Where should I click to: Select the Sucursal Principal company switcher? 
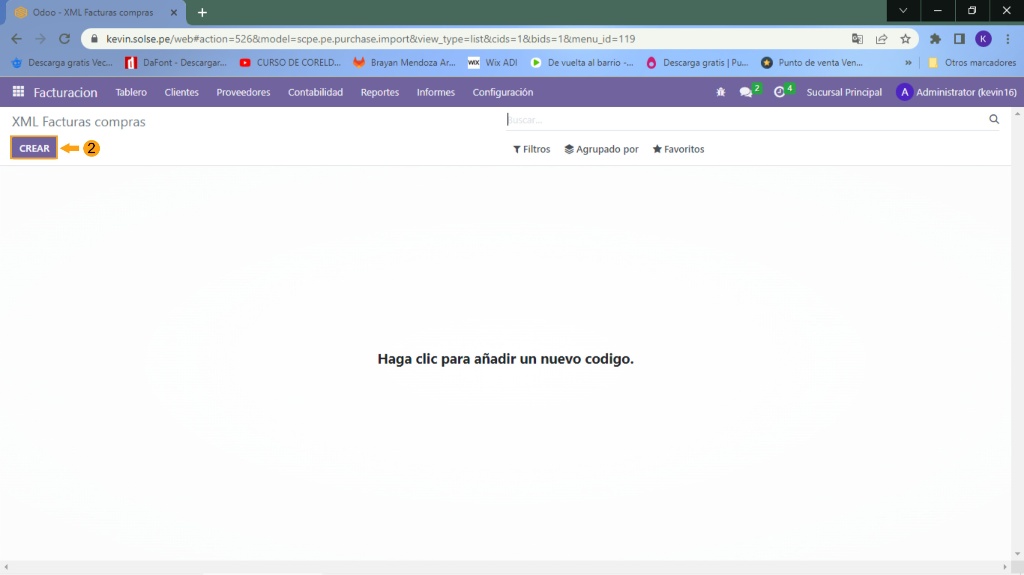coord(844,92)
